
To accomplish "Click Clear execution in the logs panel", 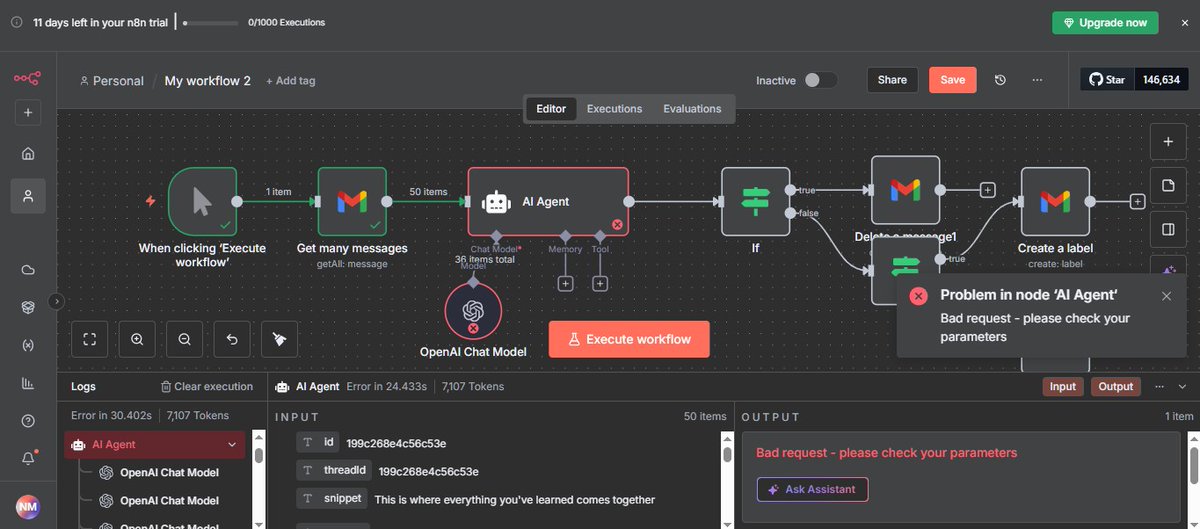I will pyautogui.click(x=207, y=386).
